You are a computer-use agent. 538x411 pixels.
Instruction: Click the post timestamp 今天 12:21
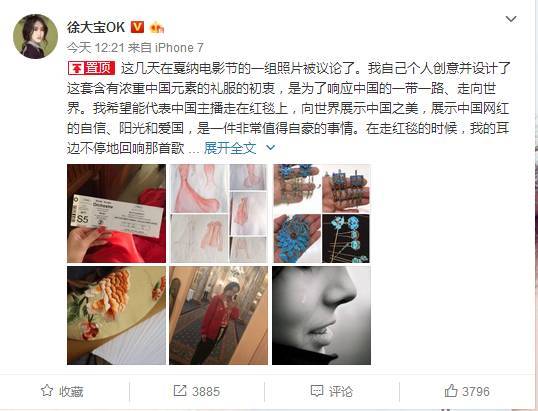point(95,48)
